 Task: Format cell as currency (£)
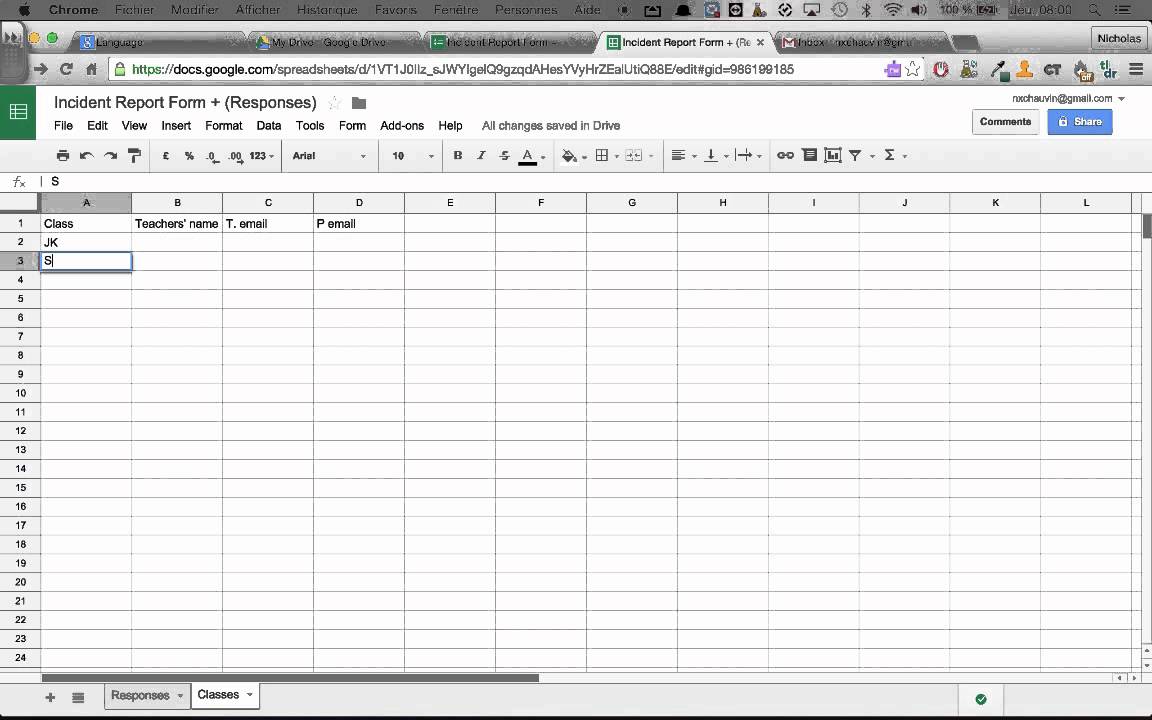pyautogui.click(x=166, y=156)
